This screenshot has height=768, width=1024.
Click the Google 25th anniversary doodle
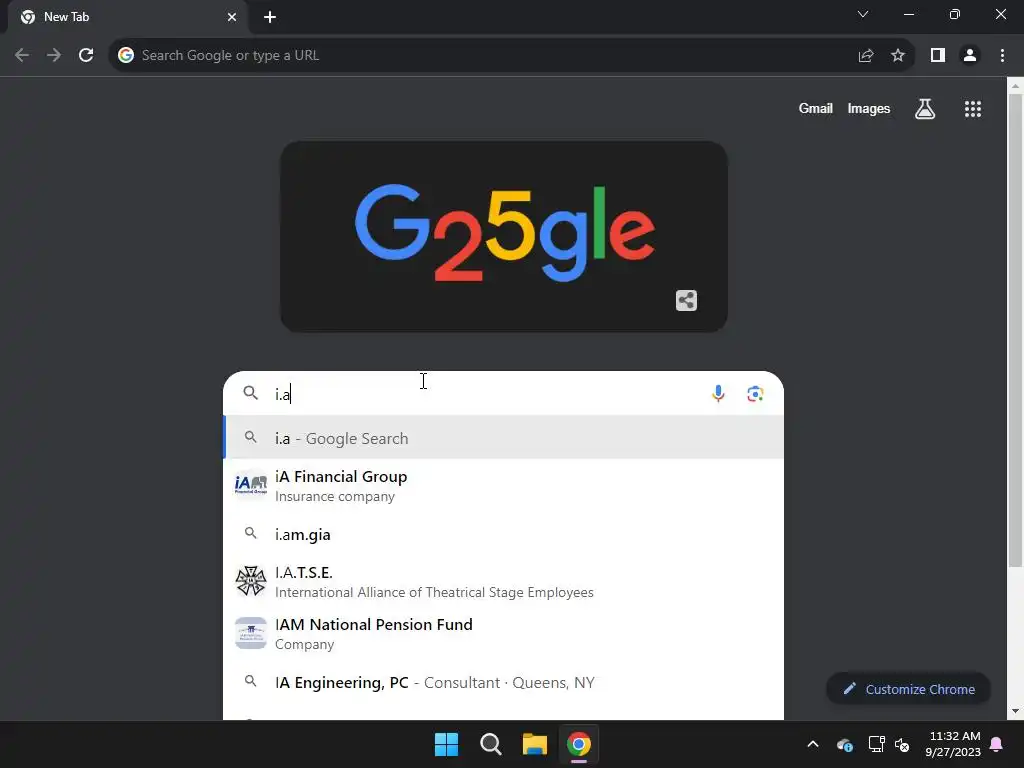pyautogui.click(x=504, y=236)
